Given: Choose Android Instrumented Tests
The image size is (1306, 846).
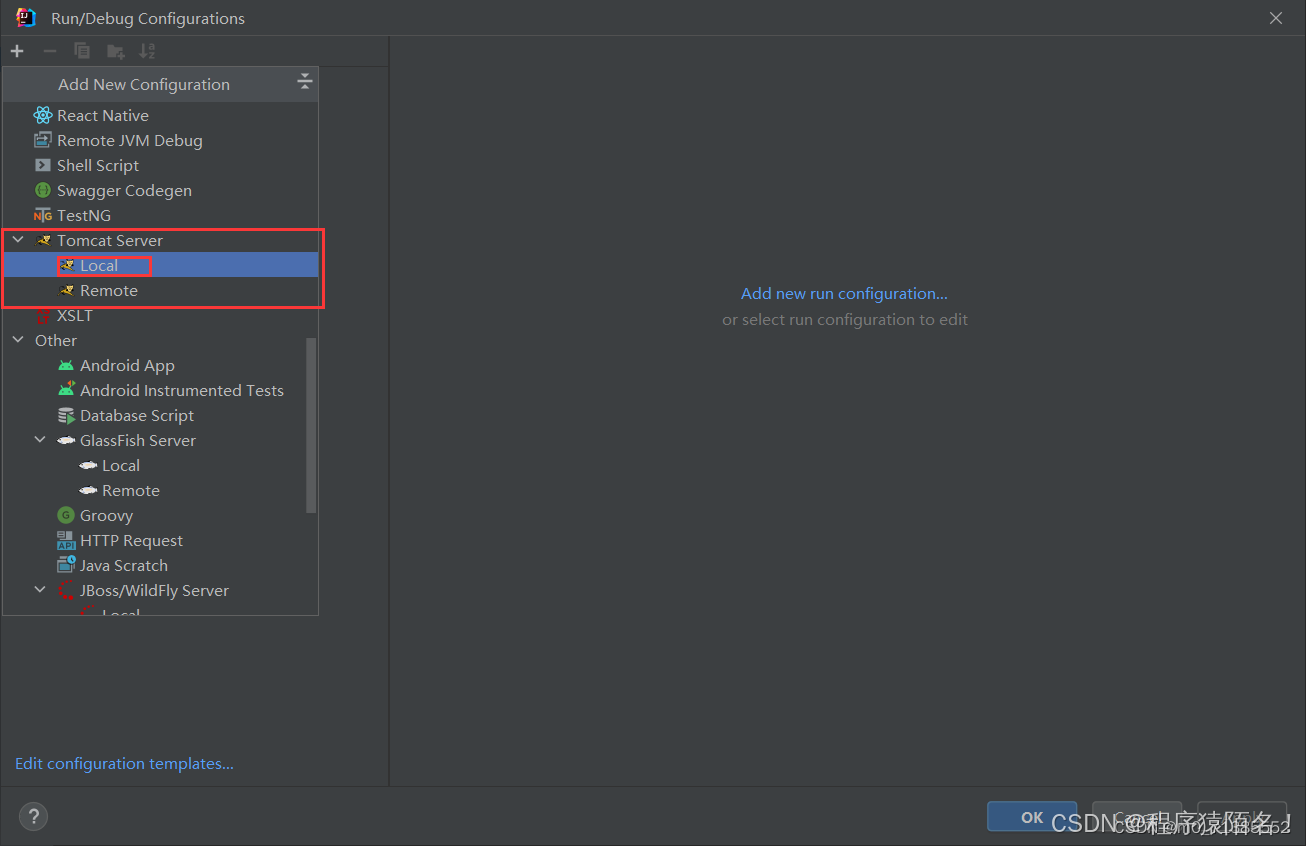Looking at the screenshot, I should [x=154, y=390].
